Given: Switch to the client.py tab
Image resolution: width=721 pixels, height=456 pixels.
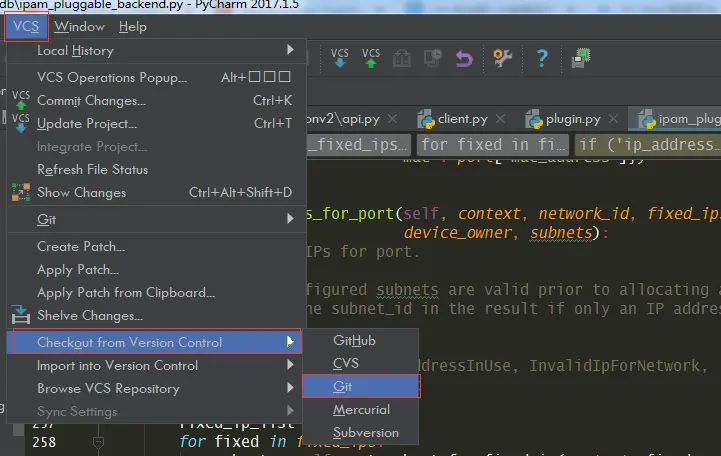Looking at the screenshot, I should point(463,119).
